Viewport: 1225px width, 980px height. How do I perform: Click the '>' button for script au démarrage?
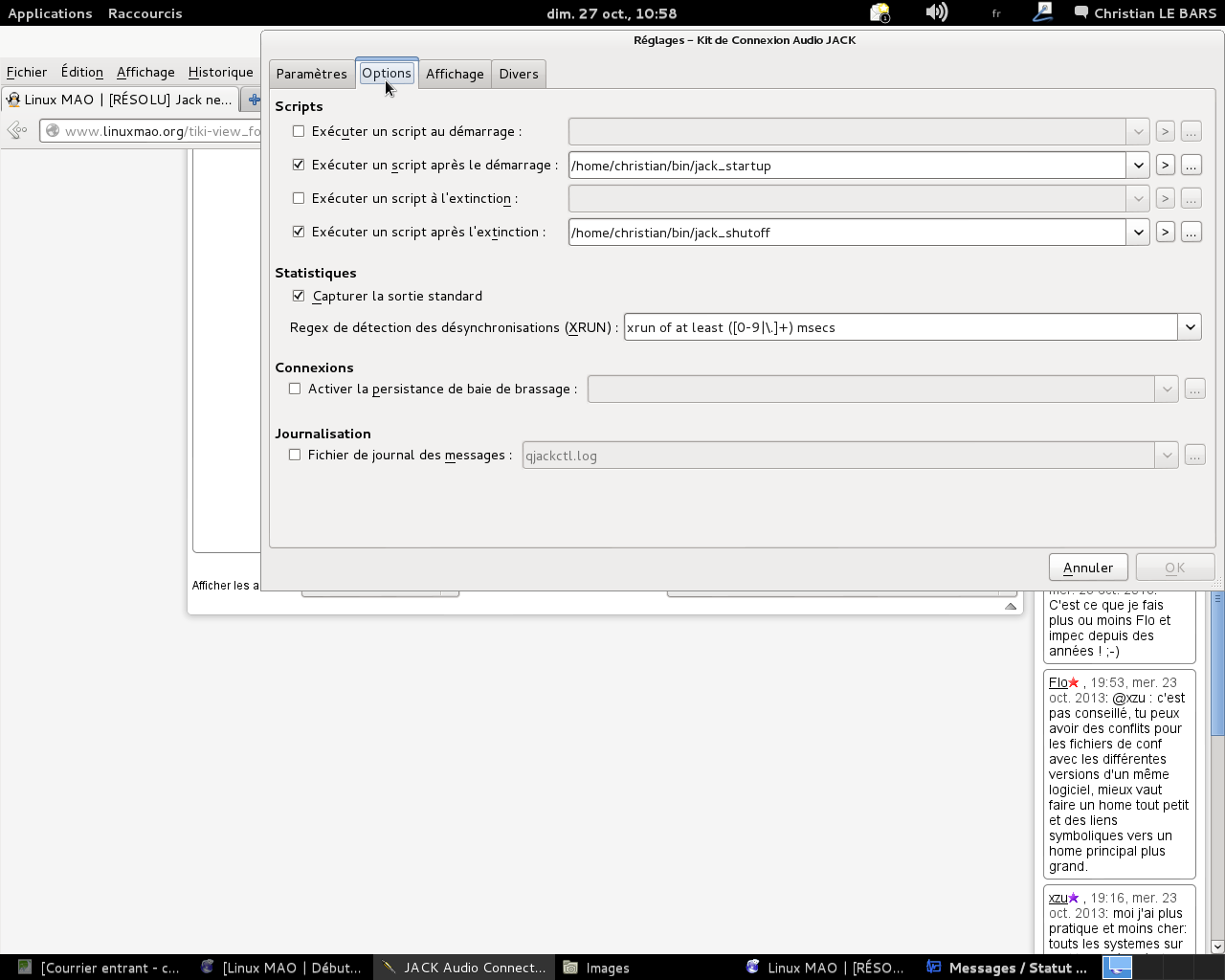coord(1165,131)
